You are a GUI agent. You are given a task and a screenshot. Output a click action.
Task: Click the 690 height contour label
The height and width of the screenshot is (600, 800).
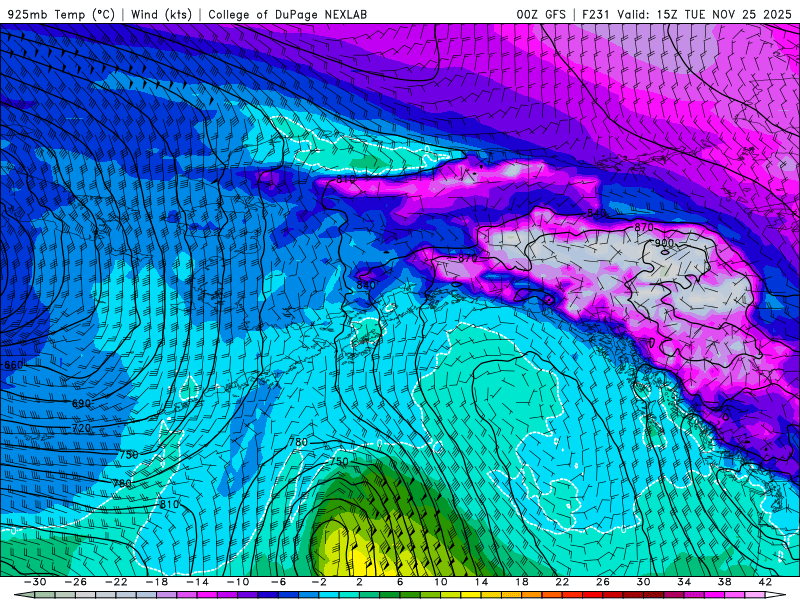(x=81, y=404)
